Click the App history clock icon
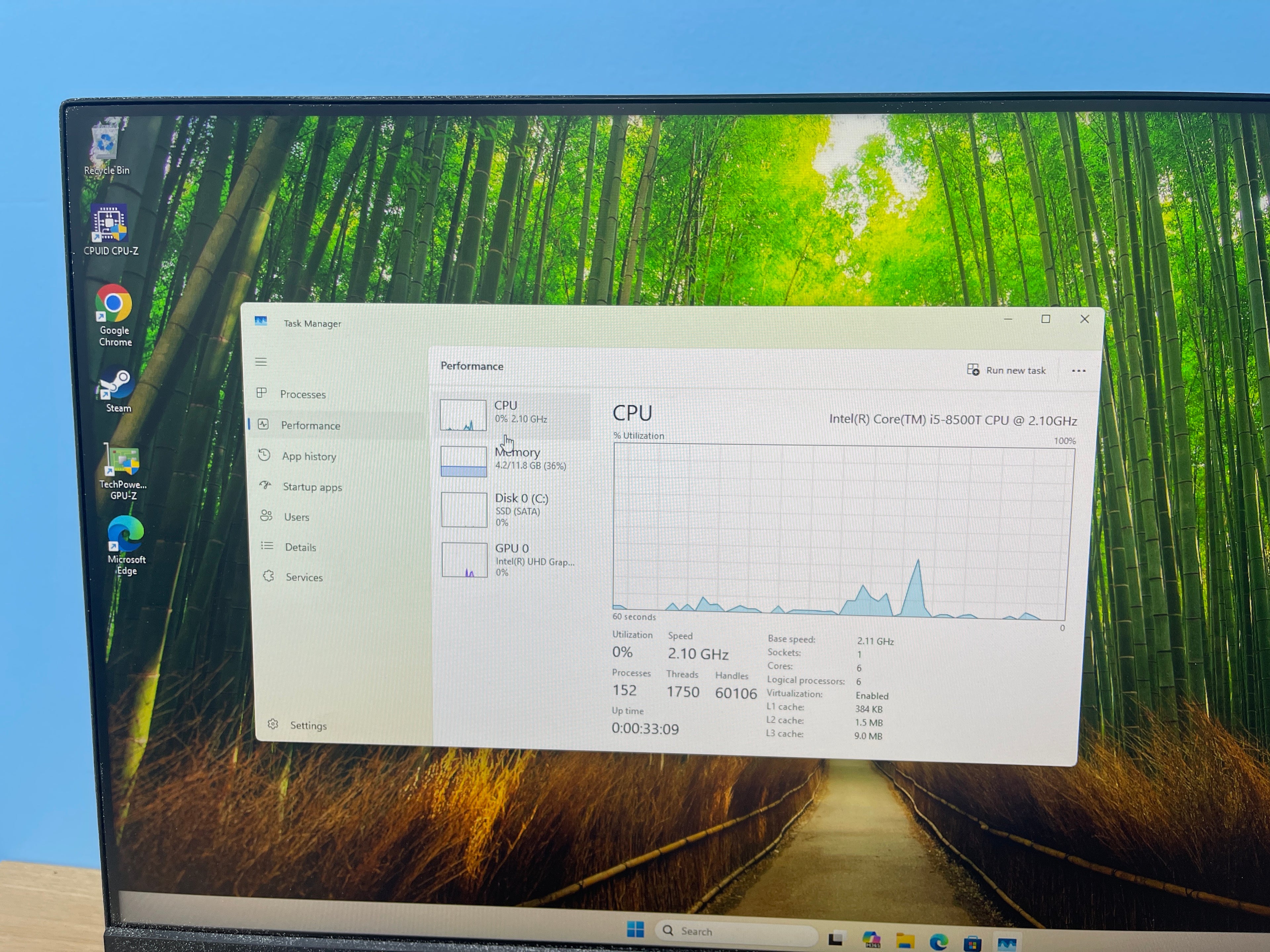 264,455
